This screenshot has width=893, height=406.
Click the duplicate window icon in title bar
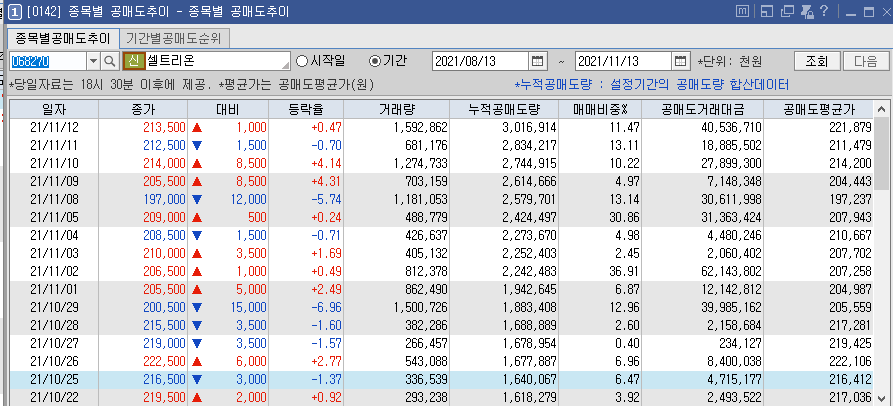[x=787, y=11]
